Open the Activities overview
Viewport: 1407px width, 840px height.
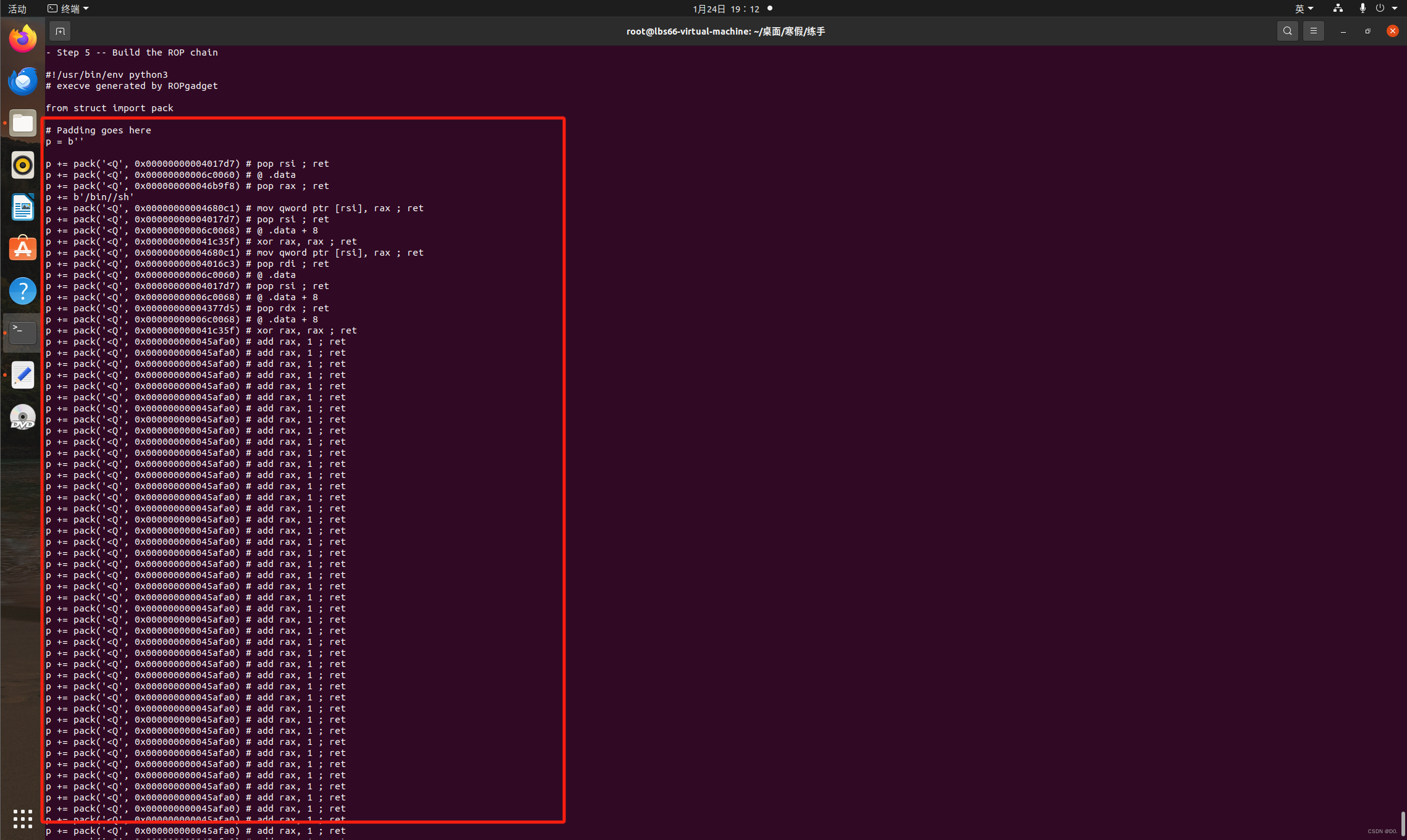pos(16,9)
